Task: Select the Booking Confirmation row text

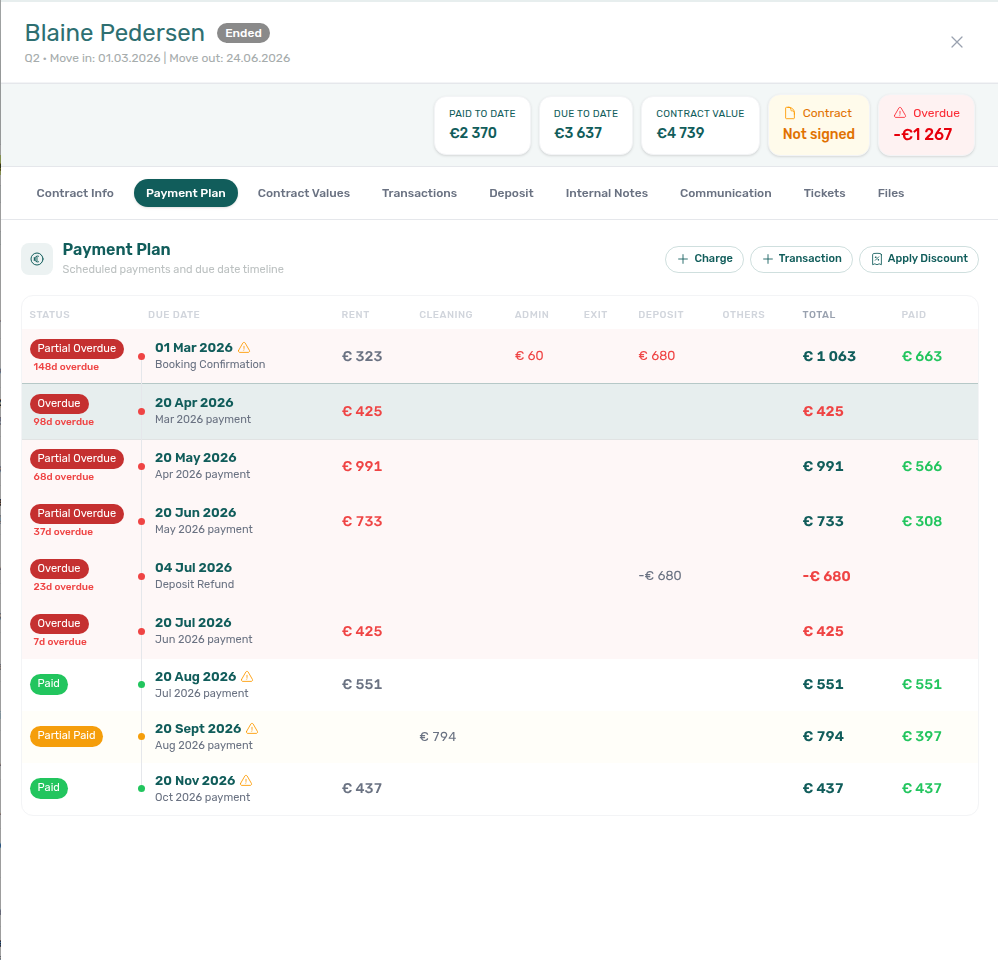Action: [210, 364]
